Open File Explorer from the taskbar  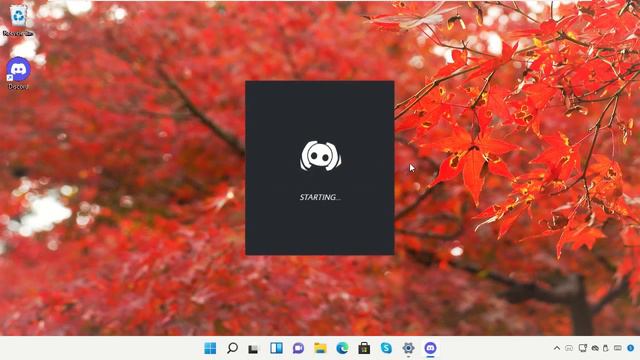pos(320,348)
